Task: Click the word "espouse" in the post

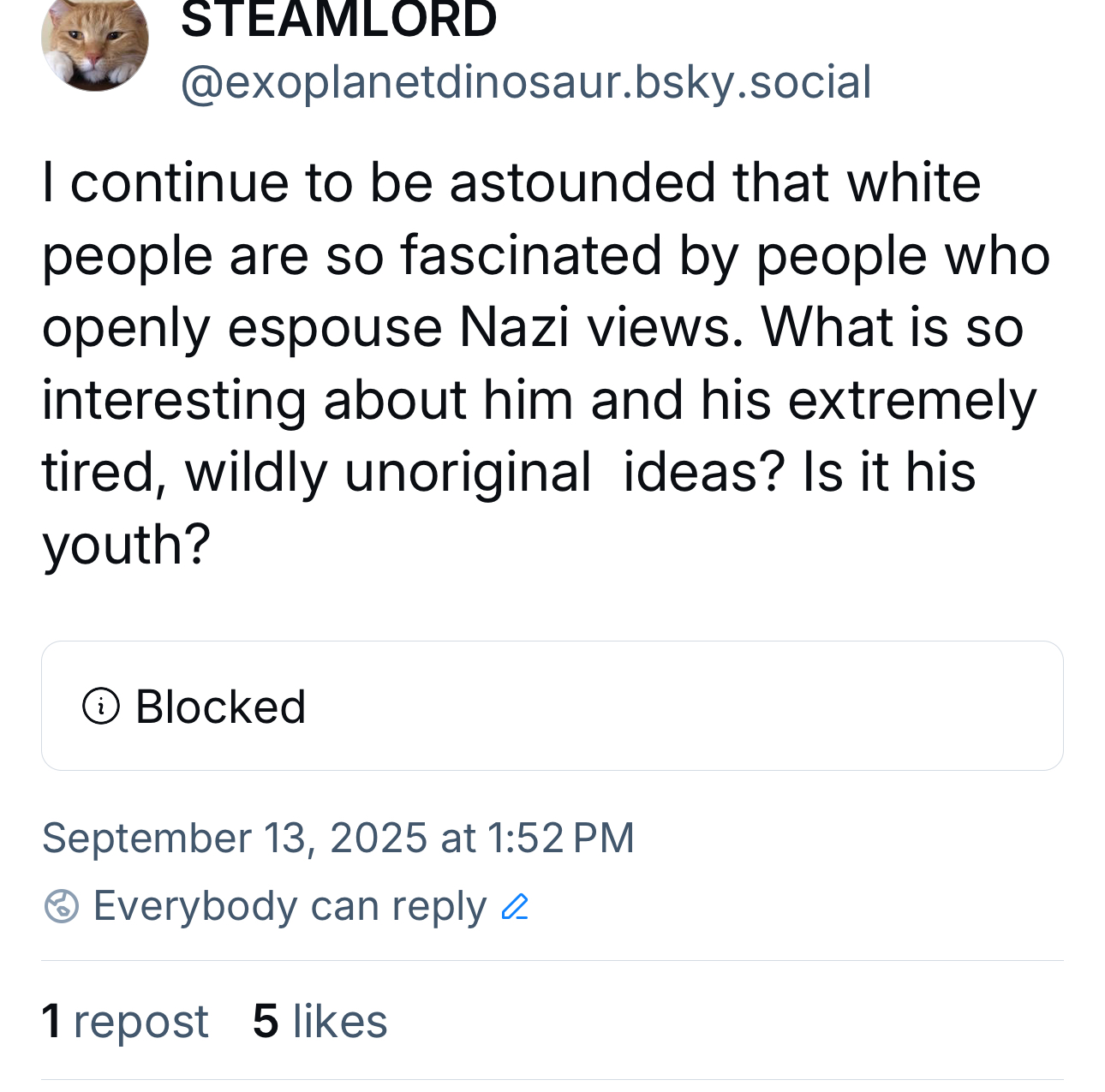Action: pyautogui.click(x=334, y=328)
